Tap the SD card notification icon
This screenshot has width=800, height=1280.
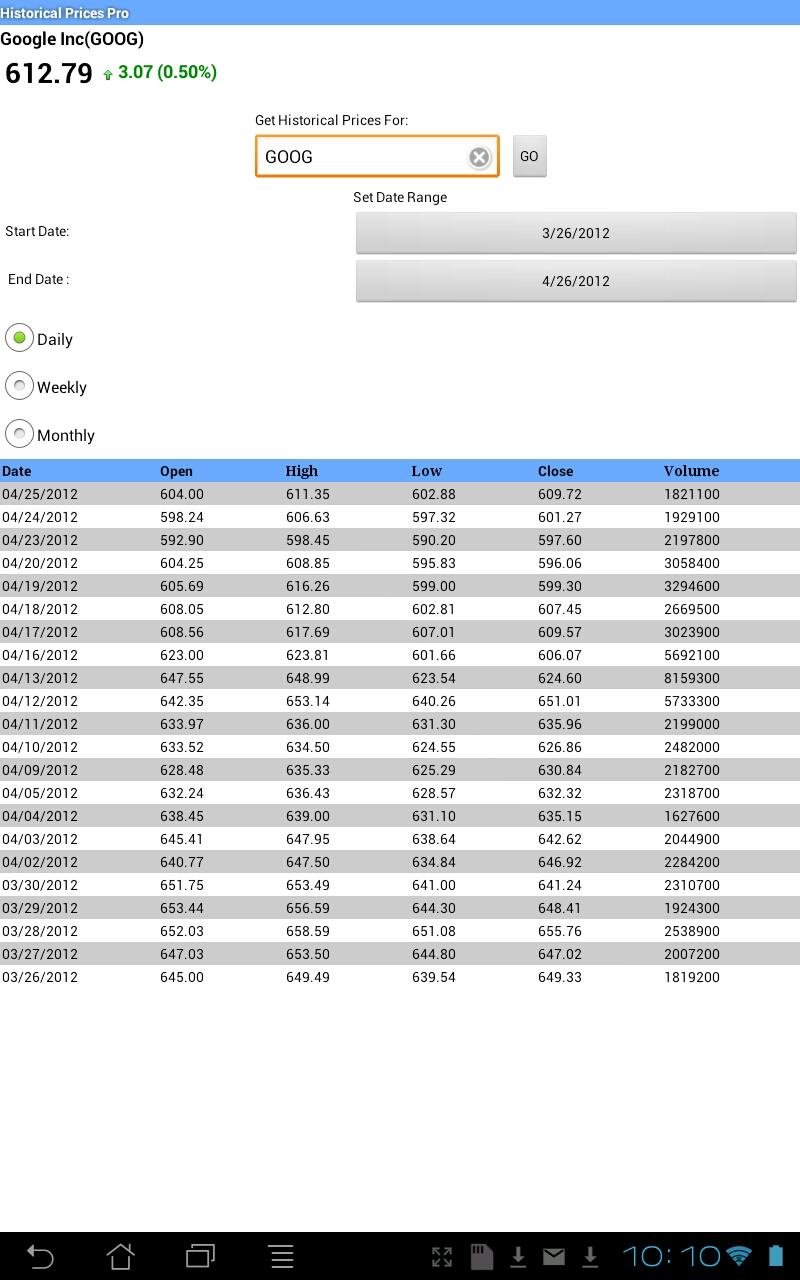pos(482,1257)
